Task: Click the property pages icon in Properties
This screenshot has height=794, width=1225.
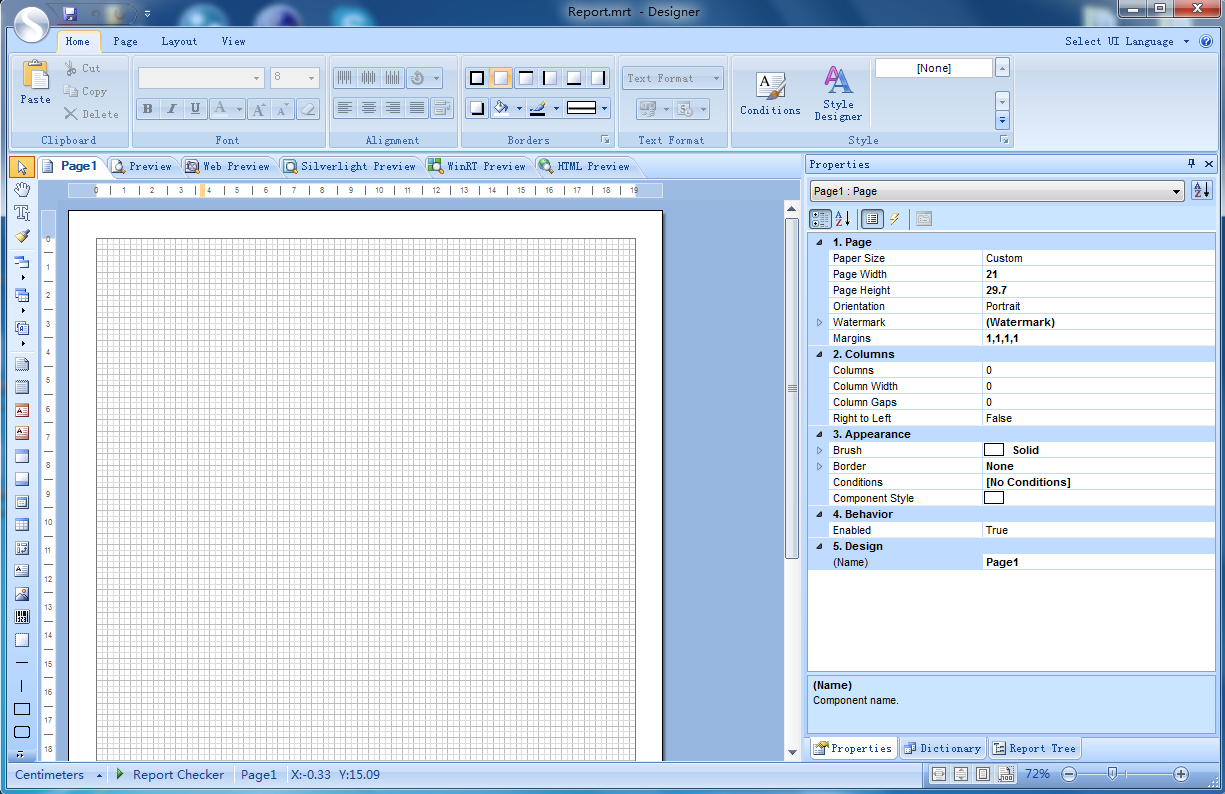Action: pos(924,219)
